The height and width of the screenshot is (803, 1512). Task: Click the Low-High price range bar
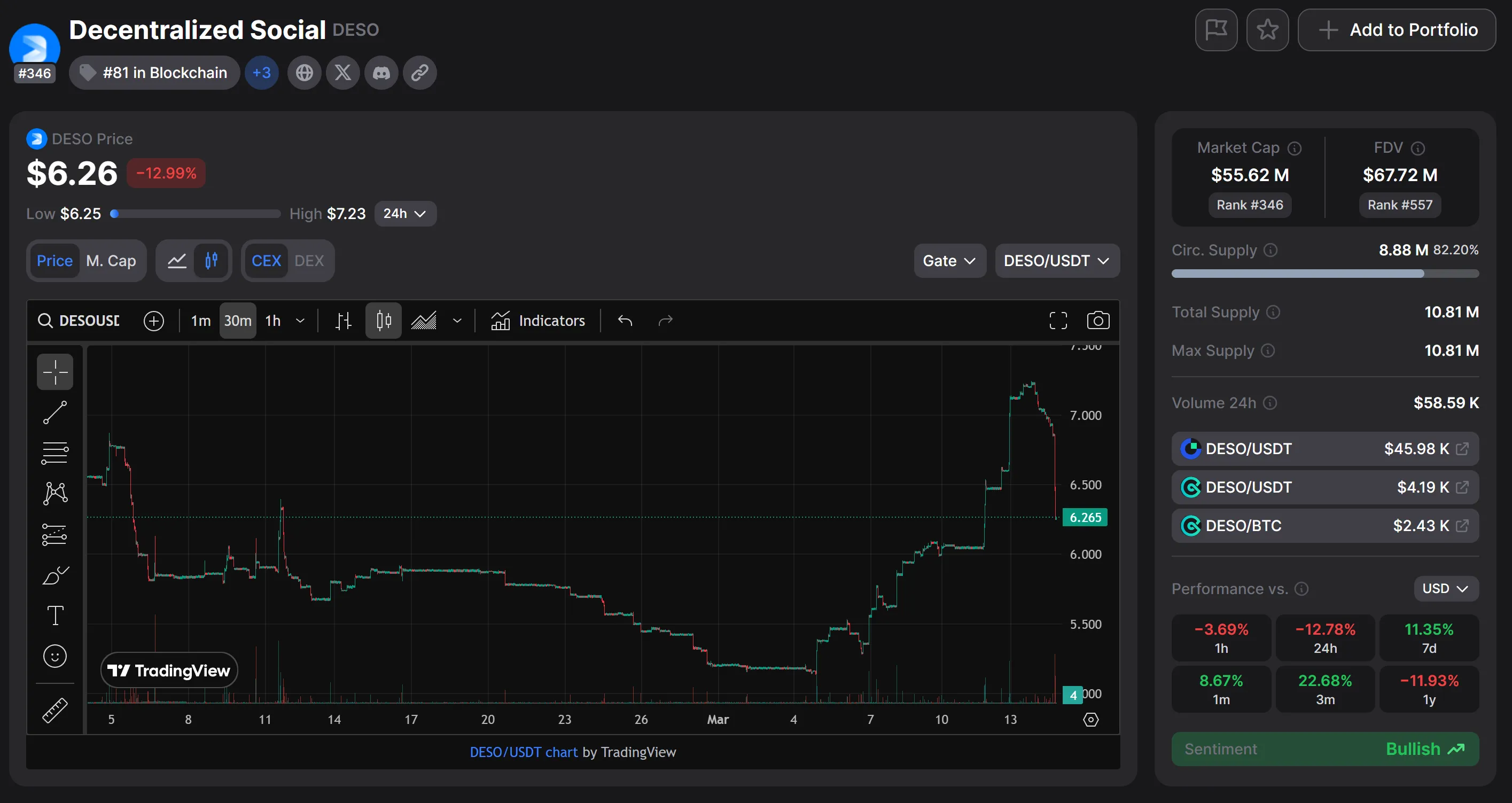click(x=196, y=214)
